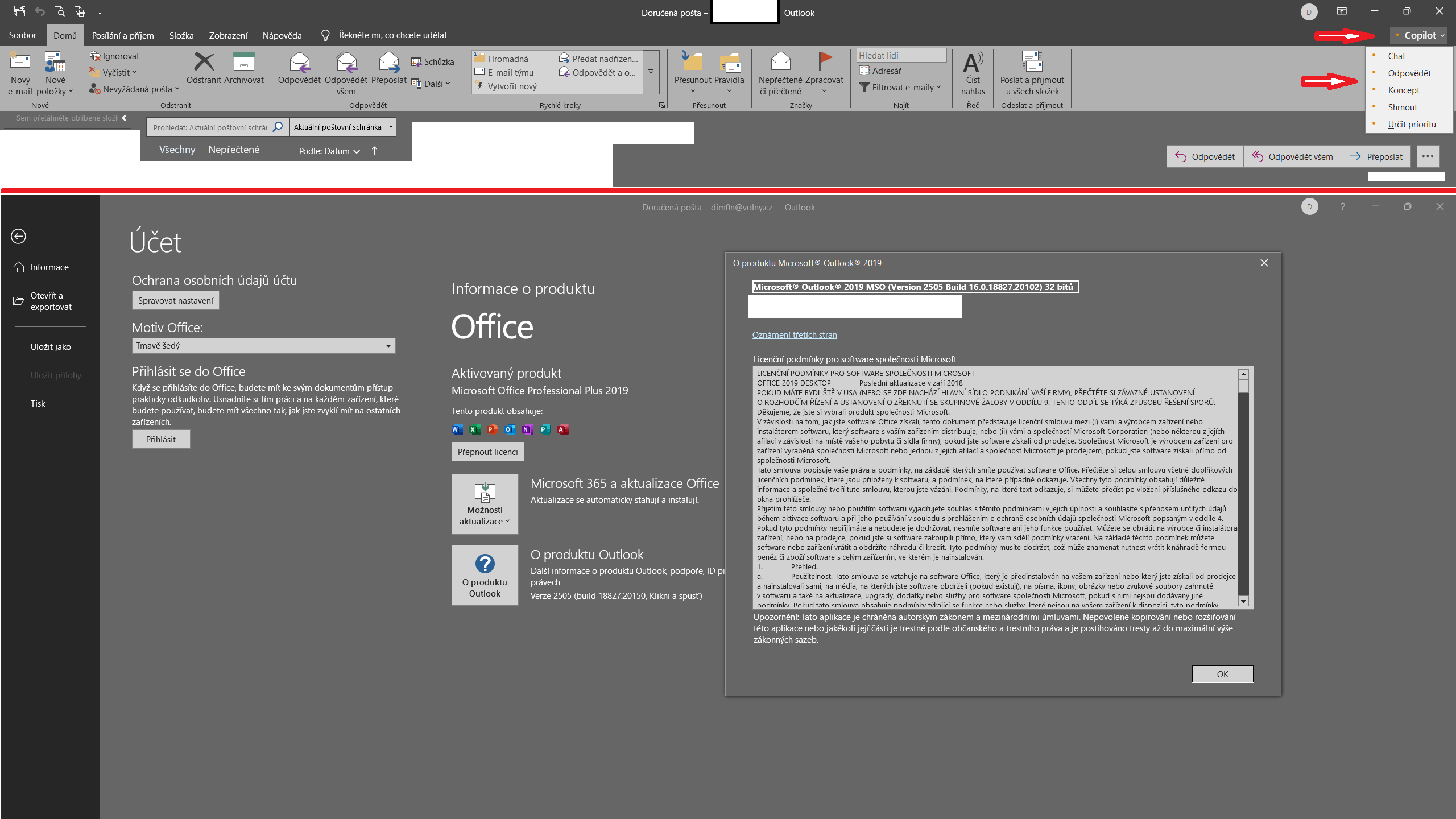Screen dimensions: 1456x819
Task: Click the Ignorovat conversation icon
Action: (x=95, y=56)
